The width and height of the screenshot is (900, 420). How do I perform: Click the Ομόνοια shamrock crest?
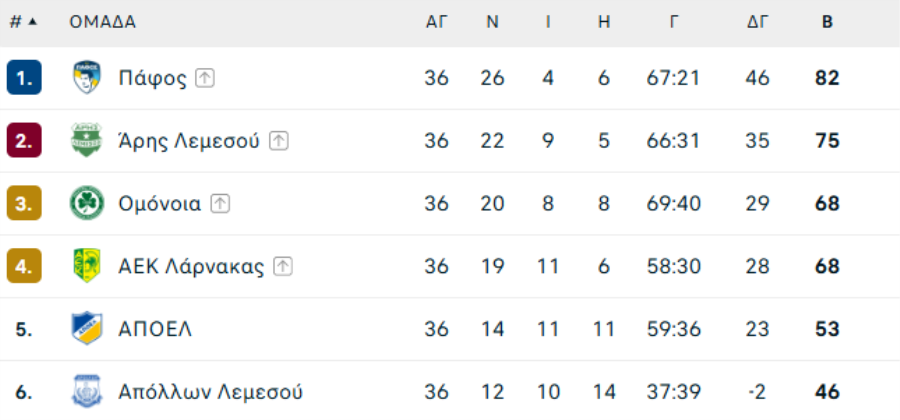click(87, 203)
